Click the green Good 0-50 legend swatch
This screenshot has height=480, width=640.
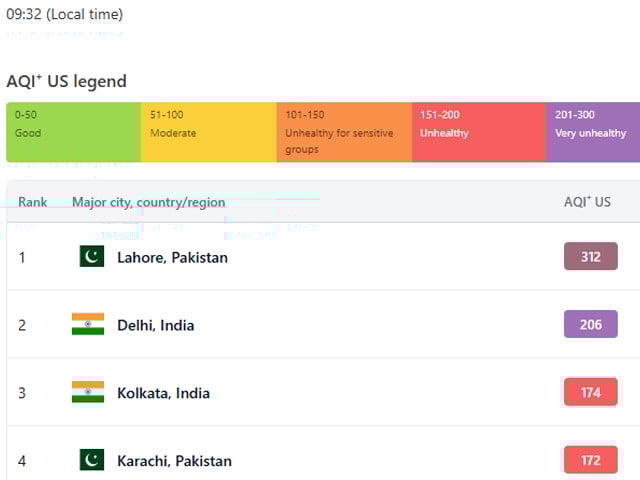(73, 132)
